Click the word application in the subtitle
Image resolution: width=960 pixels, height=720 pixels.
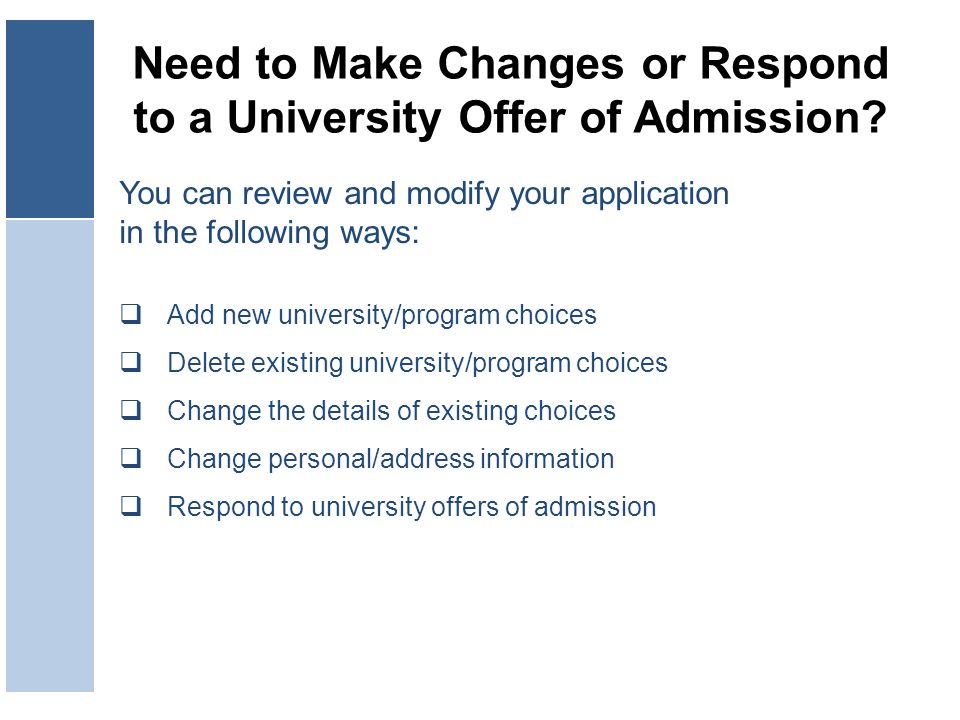coord(655,195)
